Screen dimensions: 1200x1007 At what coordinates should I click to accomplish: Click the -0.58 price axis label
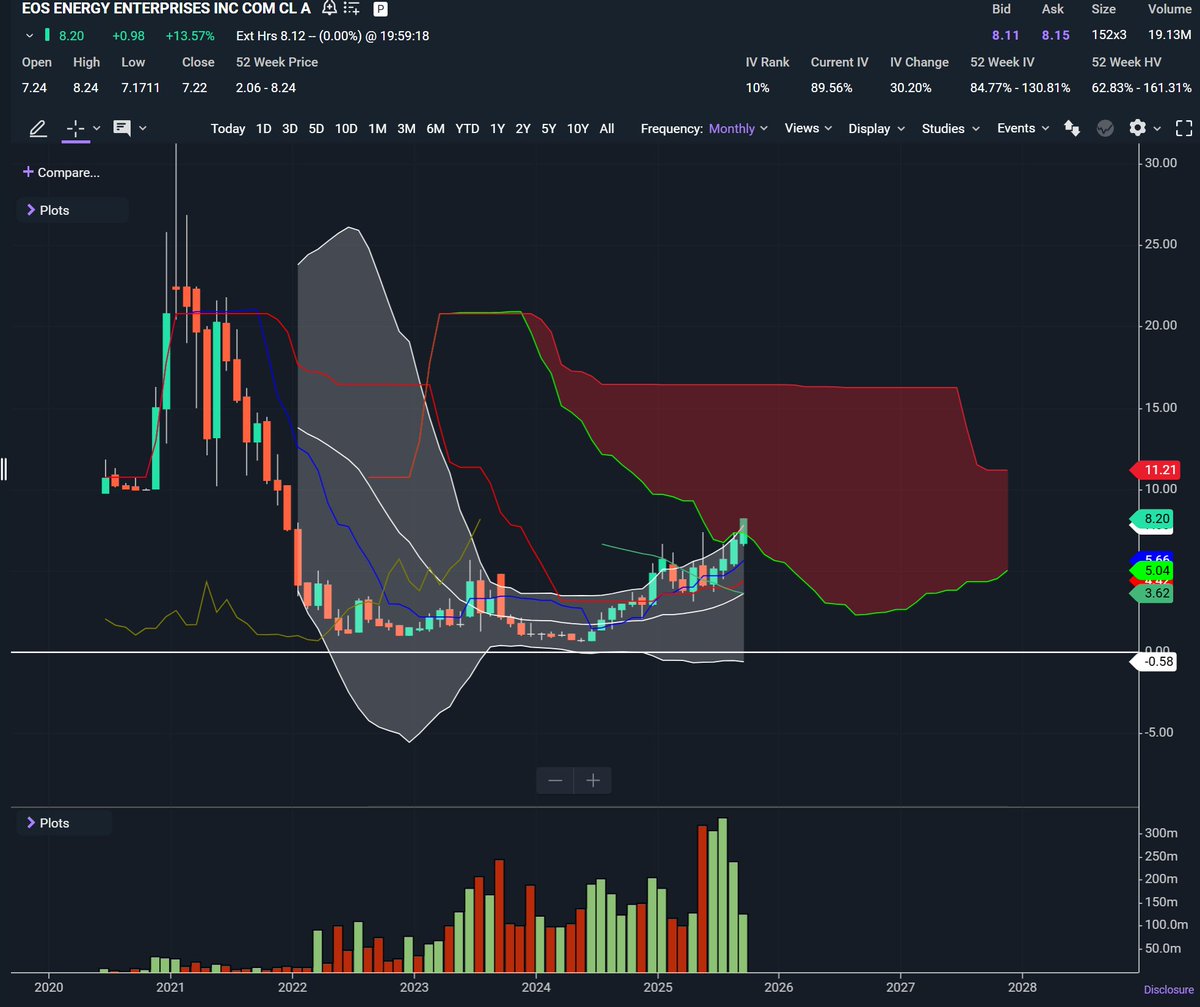click(x=1152, y=661)
